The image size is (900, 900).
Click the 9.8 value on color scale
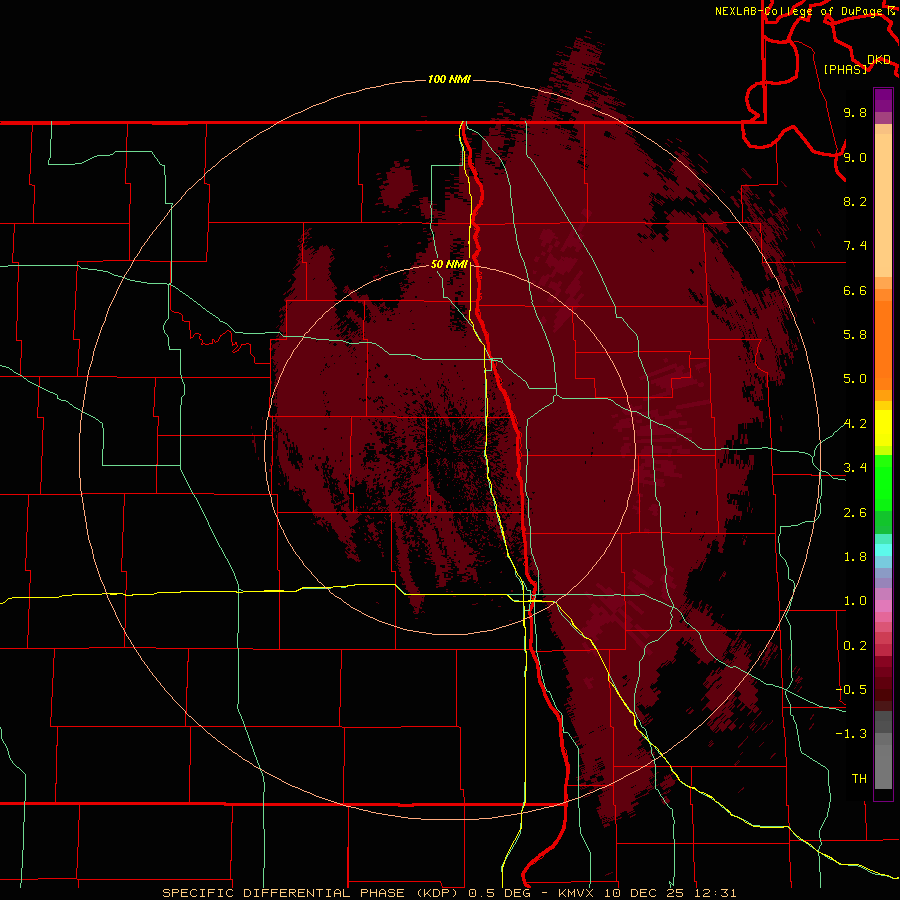point(855,112)
